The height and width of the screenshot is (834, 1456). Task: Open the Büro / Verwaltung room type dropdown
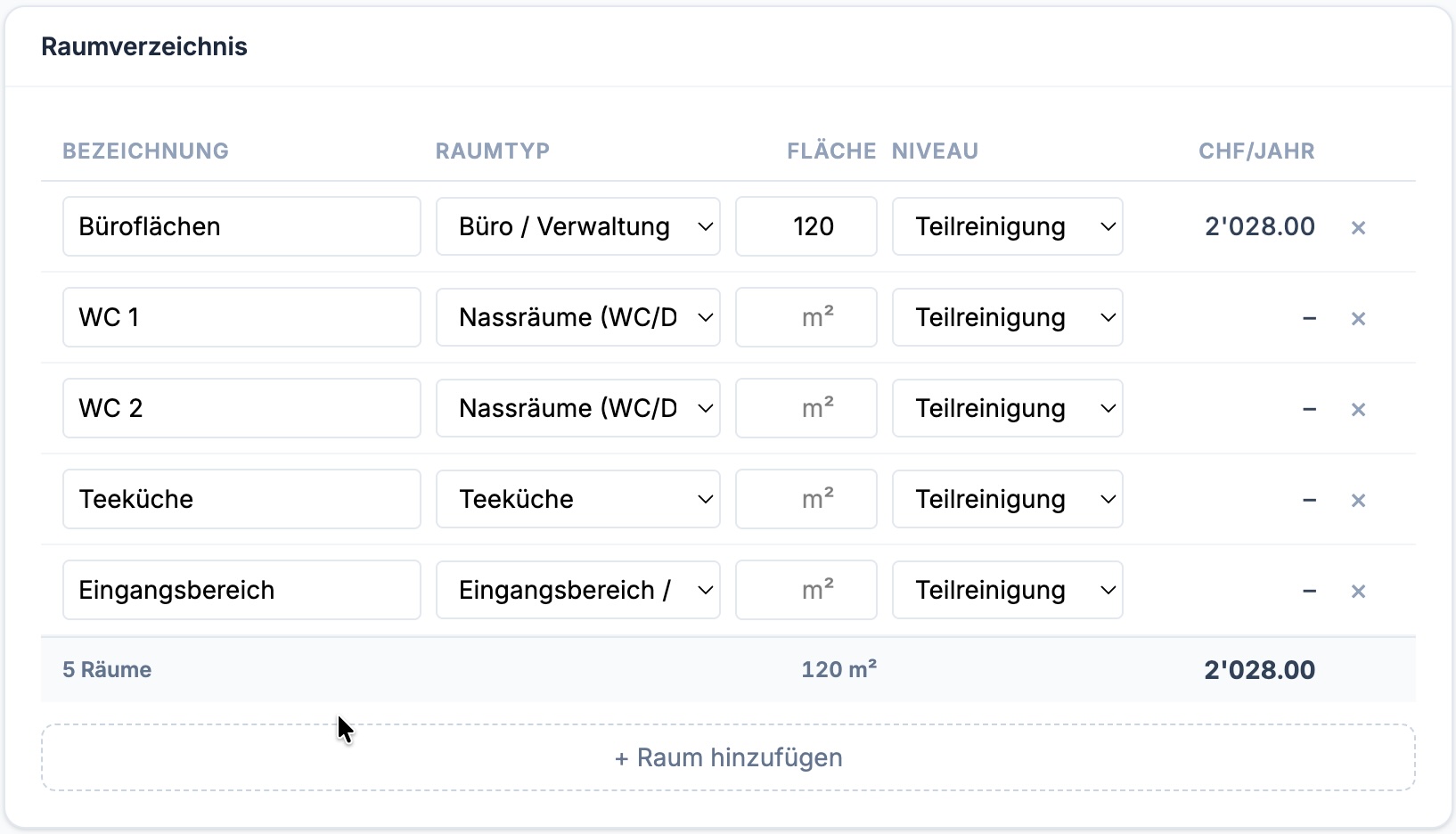pyautogui.click(x=577, y=226)
